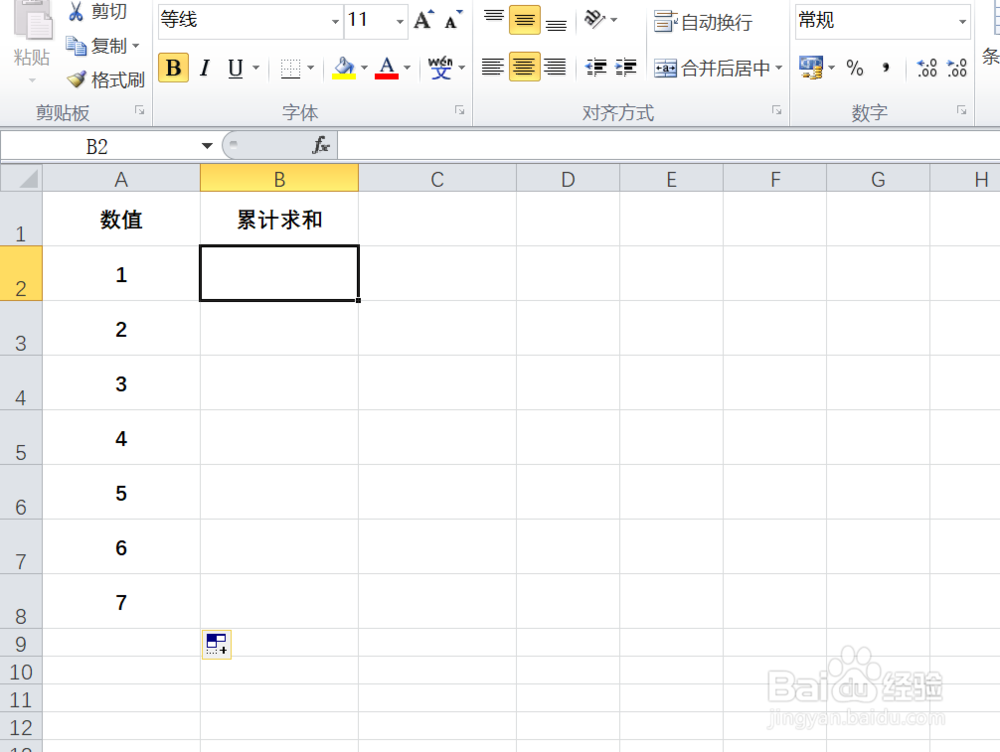
Task: Open the font size box showing 11
Action: click(376, 20)
